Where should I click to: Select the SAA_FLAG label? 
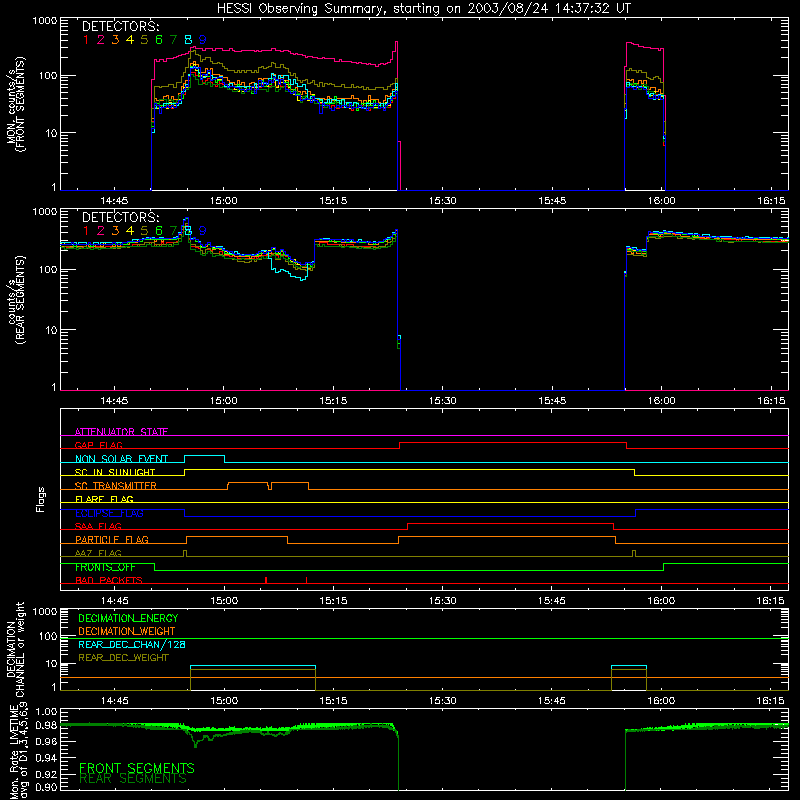click(x=98, y=526)
